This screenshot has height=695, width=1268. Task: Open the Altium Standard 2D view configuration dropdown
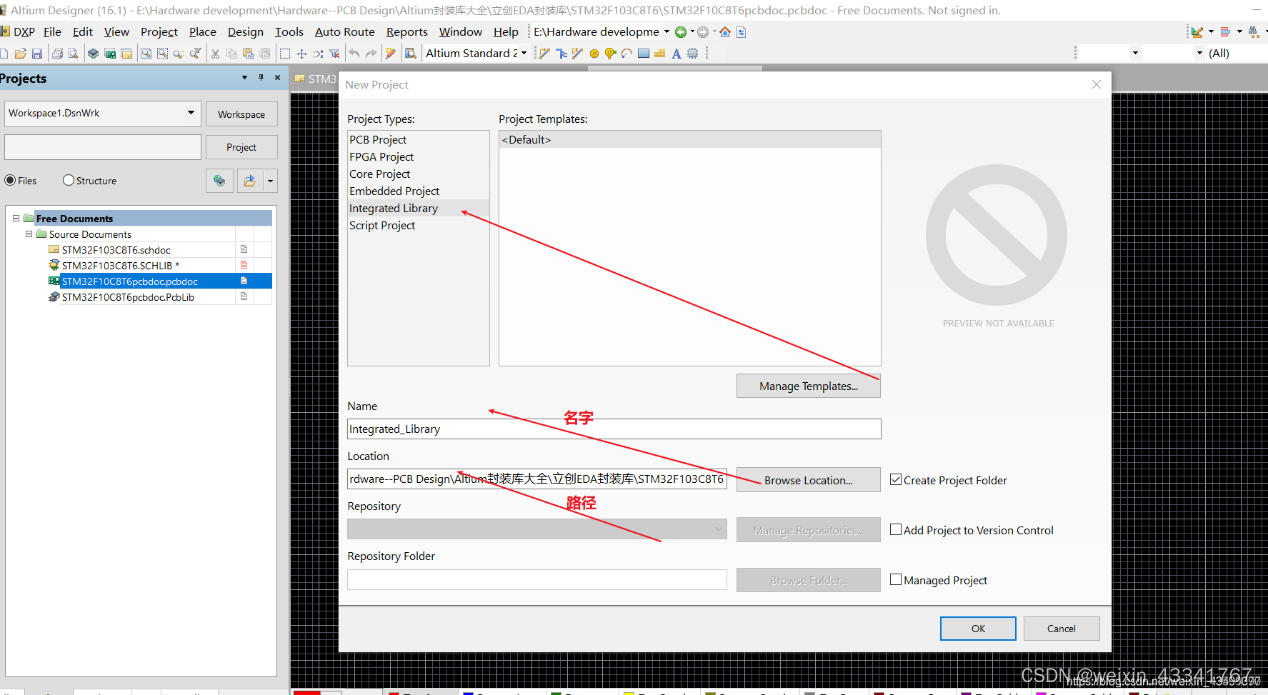[524, 53]
